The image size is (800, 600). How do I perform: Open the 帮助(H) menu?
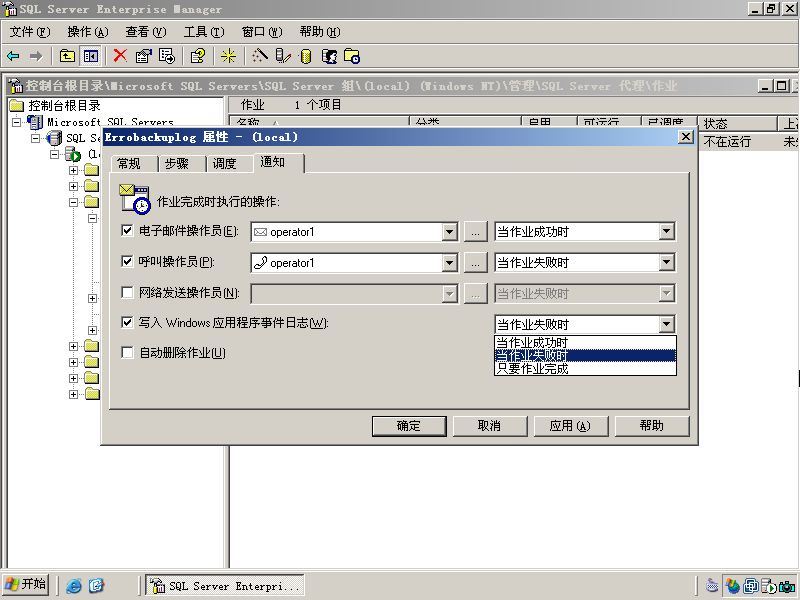coord(320,32)
